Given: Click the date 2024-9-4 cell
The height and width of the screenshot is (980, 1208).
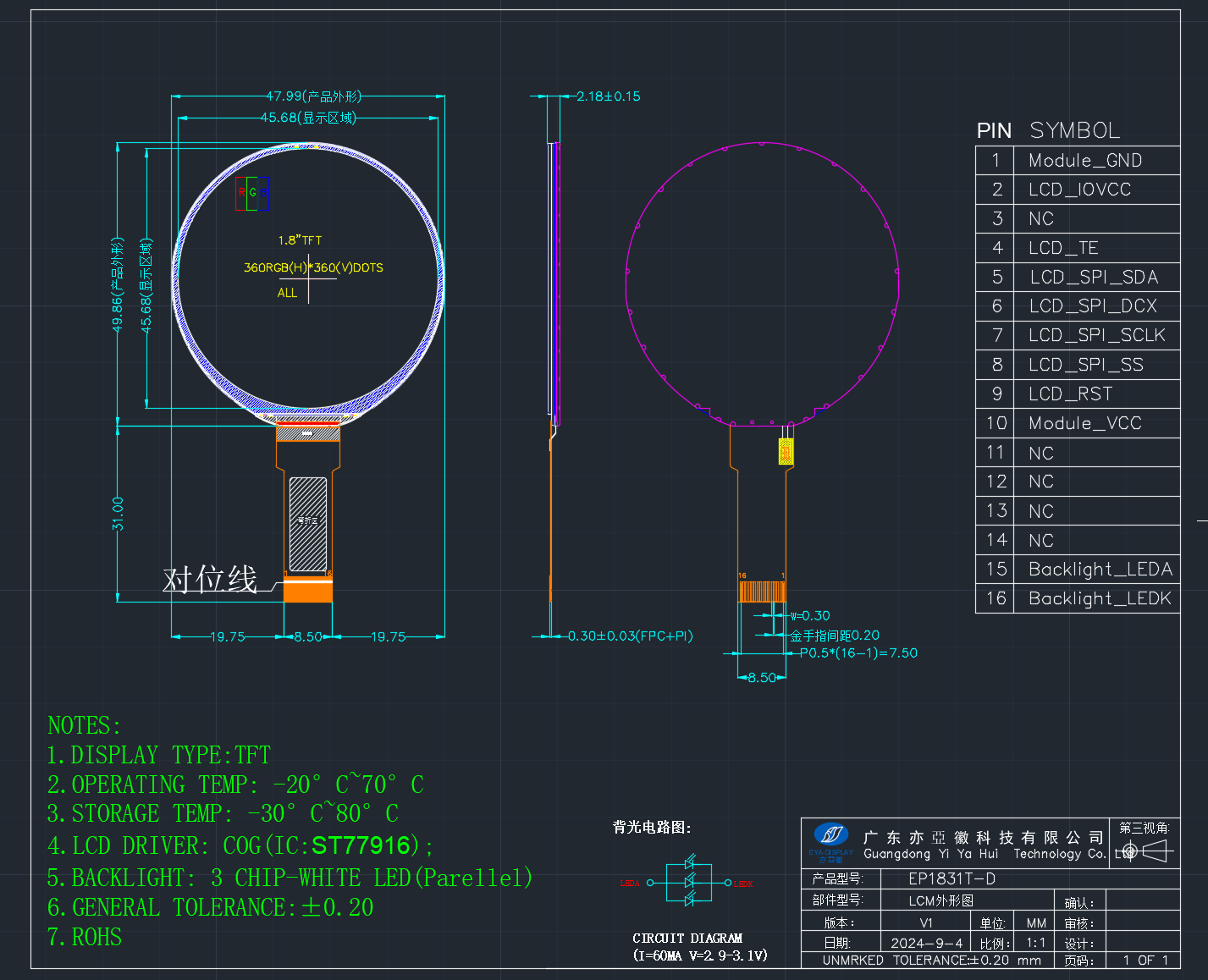Looking at the screenshot, I should click(926, 943).
